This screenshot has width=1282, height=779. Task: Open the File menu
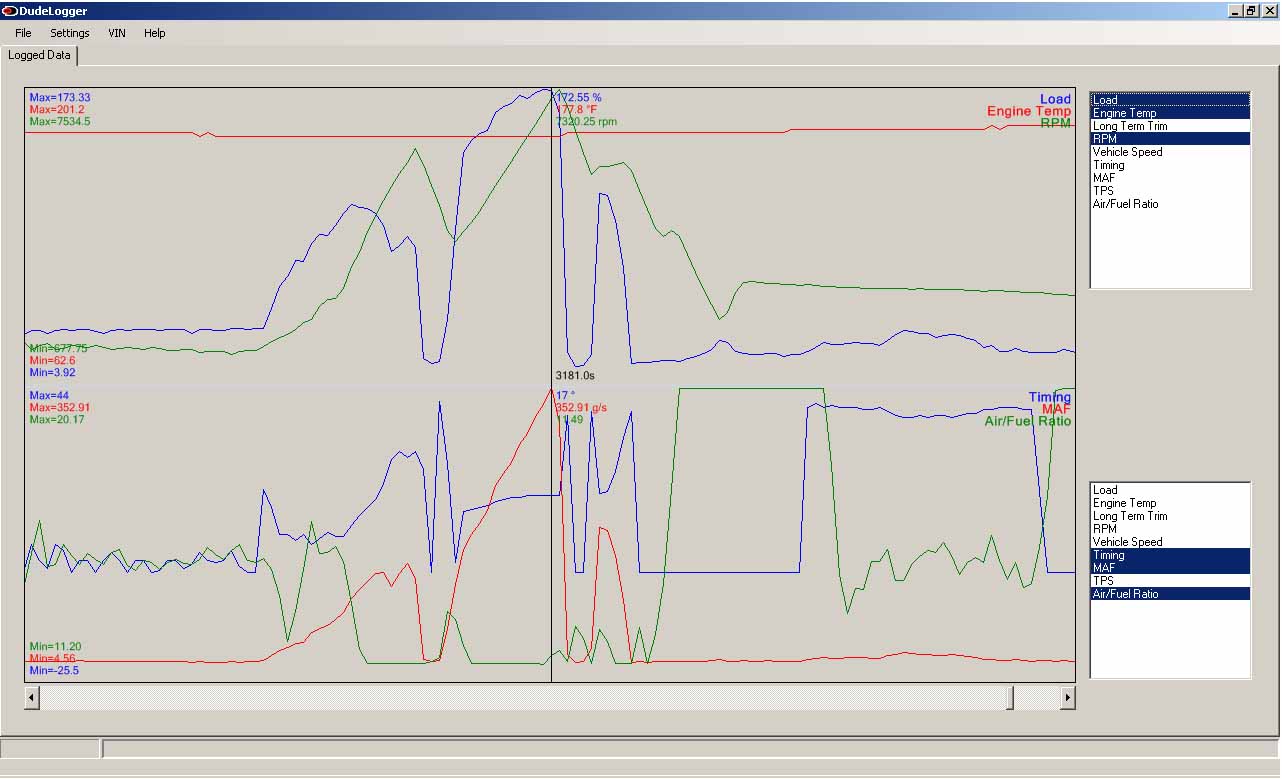click(x=23, y=33)
